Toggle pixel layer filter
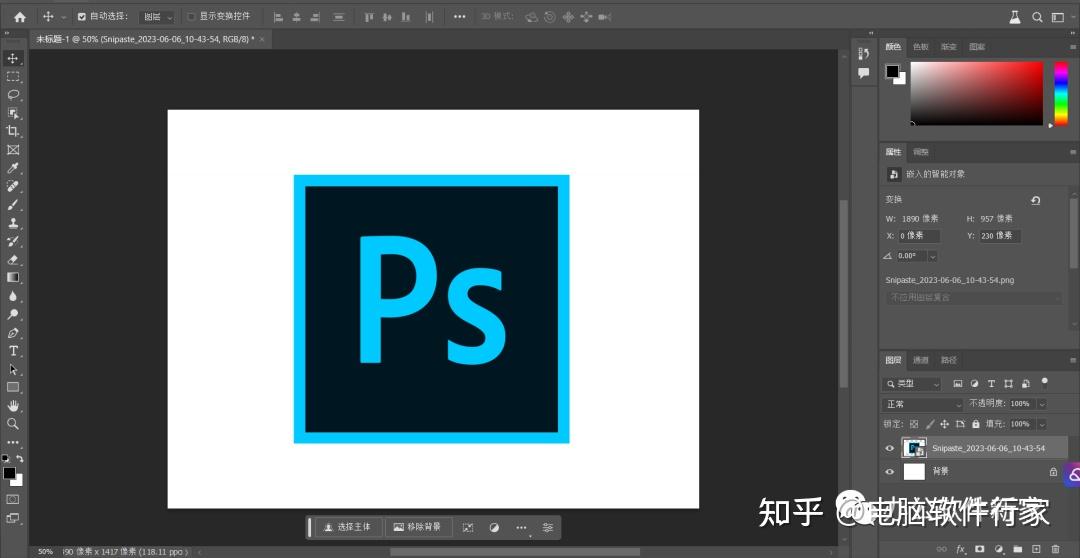 pyautogui.click(x=957, y=384)
